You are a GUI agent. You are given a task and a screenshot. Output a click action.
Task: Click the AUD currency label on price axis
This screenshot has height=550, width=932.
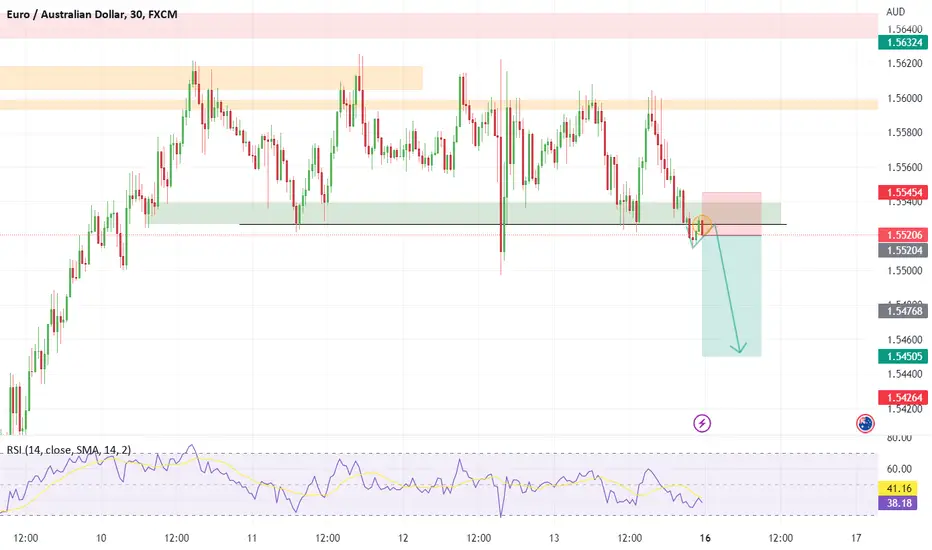[x=895, y=12]
